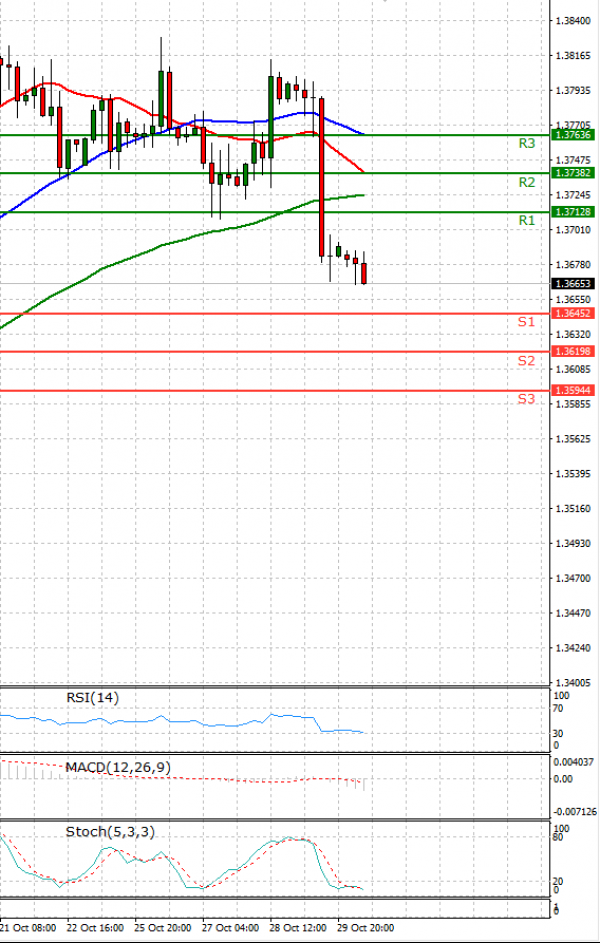The height and width of the screenshot is (943, 600).
Task: Click the MACD(12,26,9) indicator label
Action: (x=118, y=767)
